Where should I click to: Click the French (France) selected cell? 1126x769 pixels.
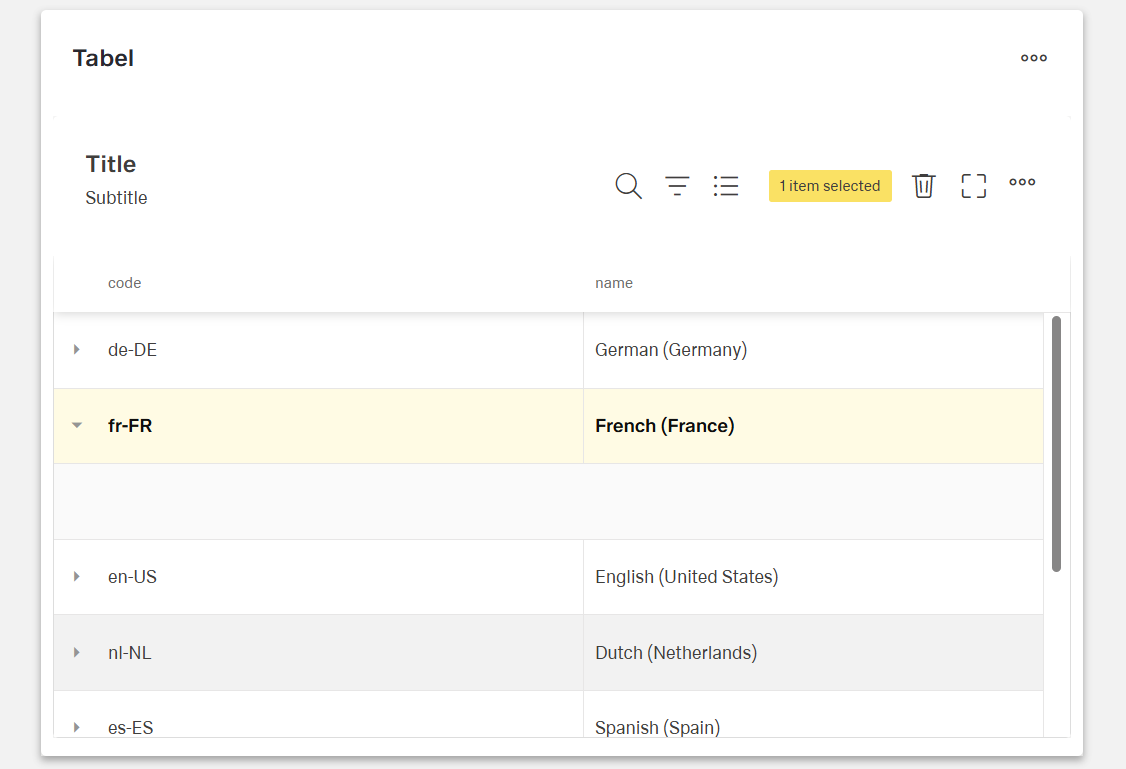[665, 426]
